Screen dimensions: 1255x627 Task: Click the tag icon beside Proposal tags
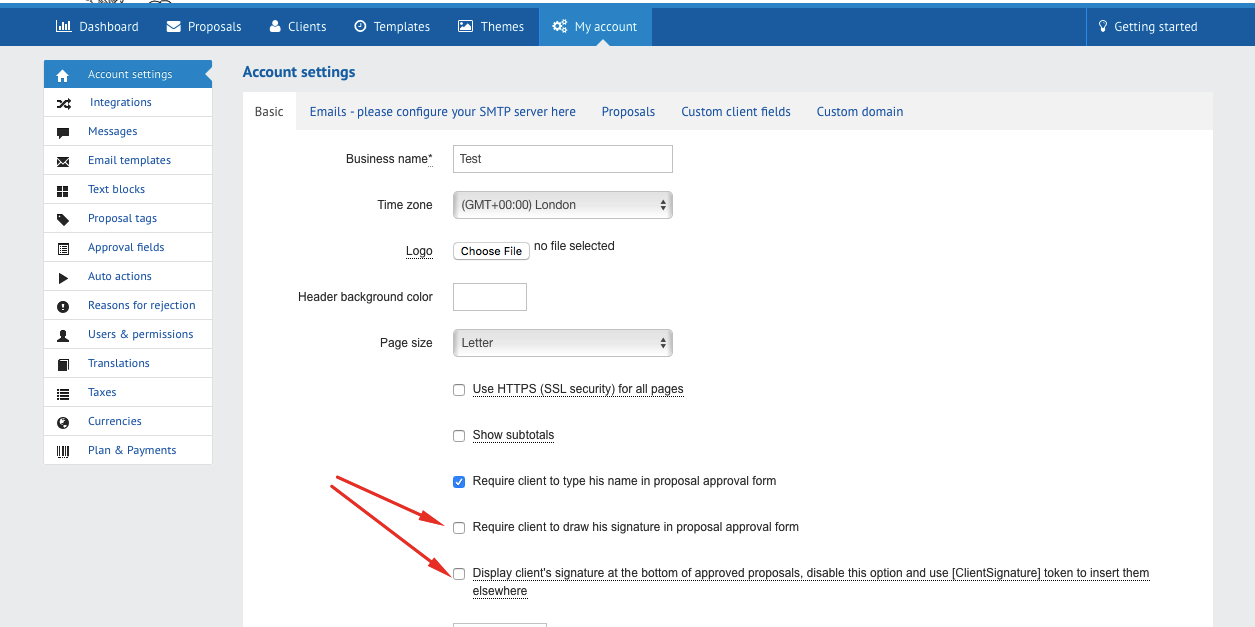click(x=63, y=219)
